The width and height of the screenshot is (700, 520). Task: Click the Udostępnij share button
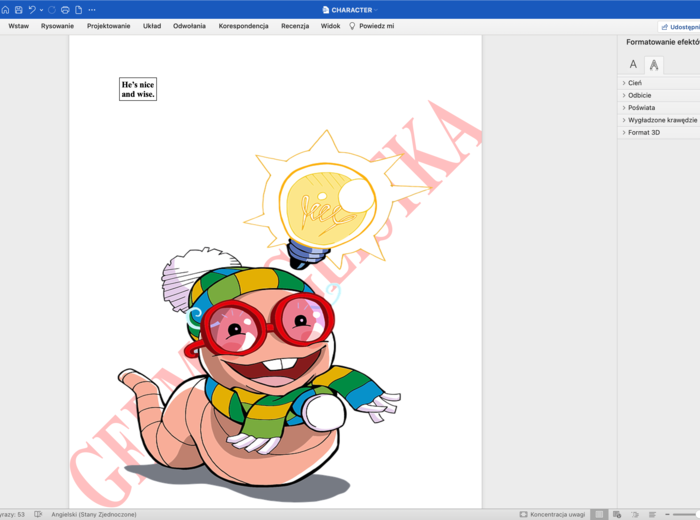[679, 26]
